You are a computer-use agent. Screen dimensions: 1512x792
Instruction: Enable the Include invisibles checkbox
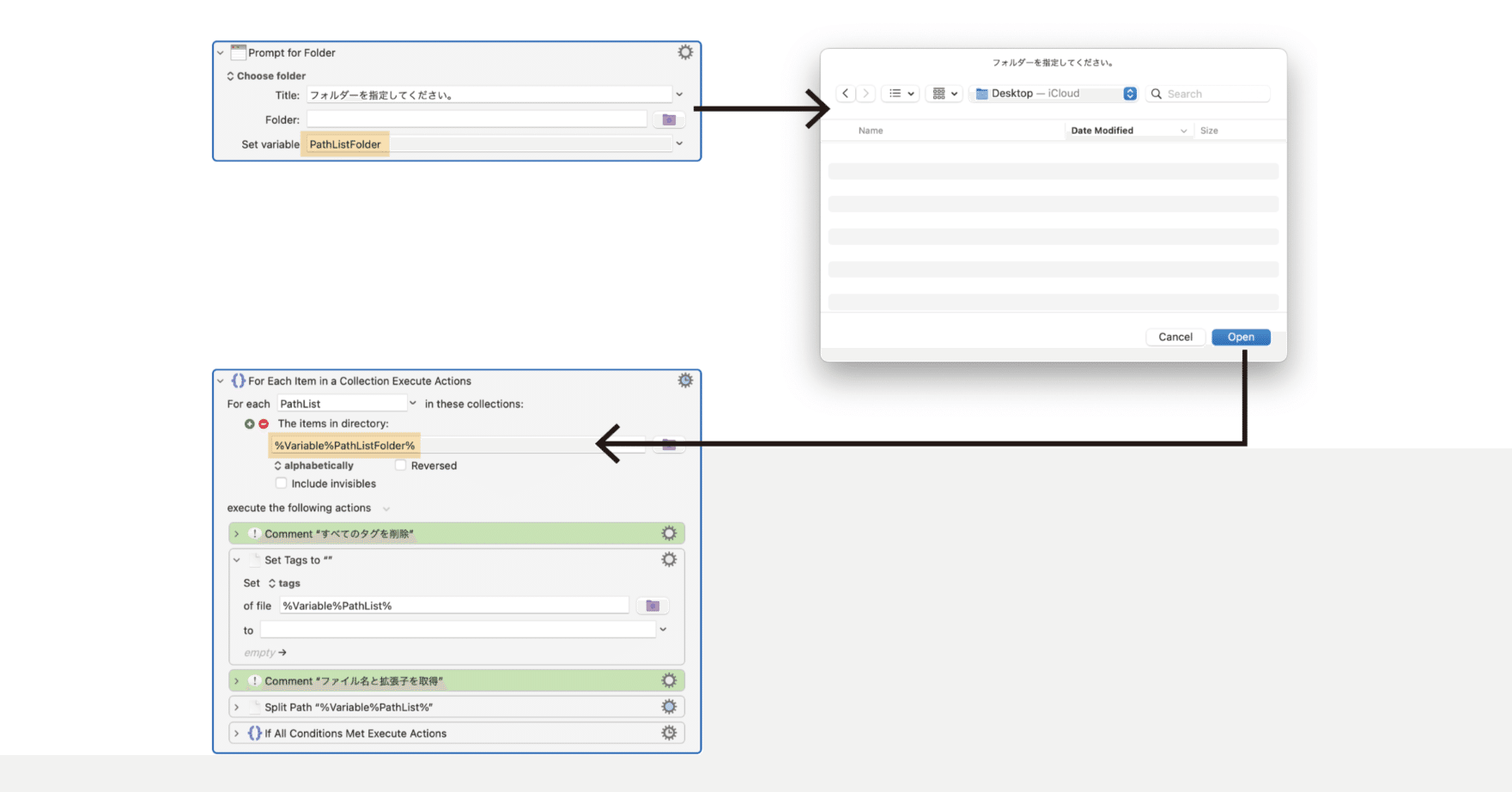coord(281,484)
